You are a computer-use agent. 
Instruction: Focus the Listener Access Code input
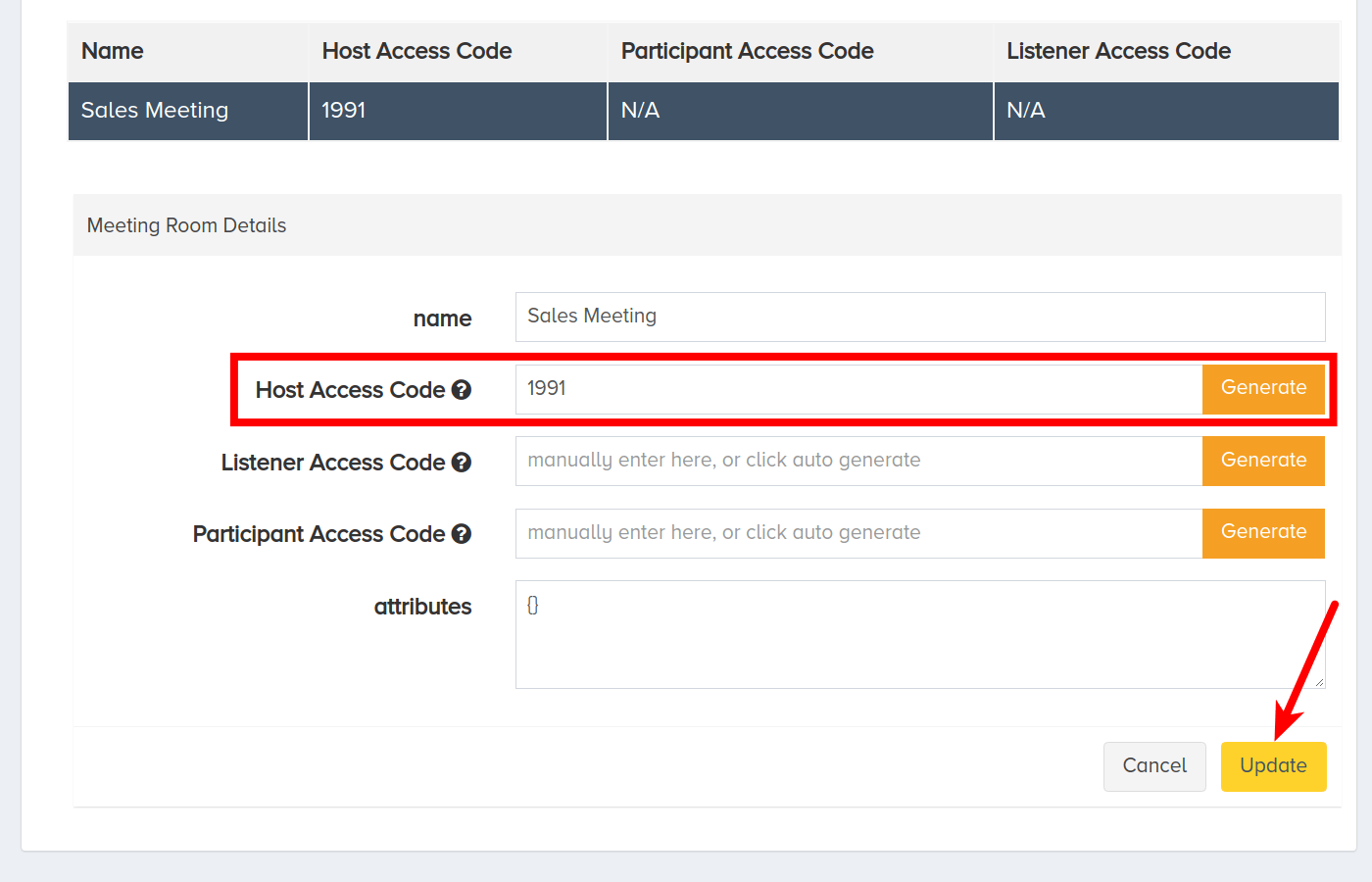[x=859, y=461]
